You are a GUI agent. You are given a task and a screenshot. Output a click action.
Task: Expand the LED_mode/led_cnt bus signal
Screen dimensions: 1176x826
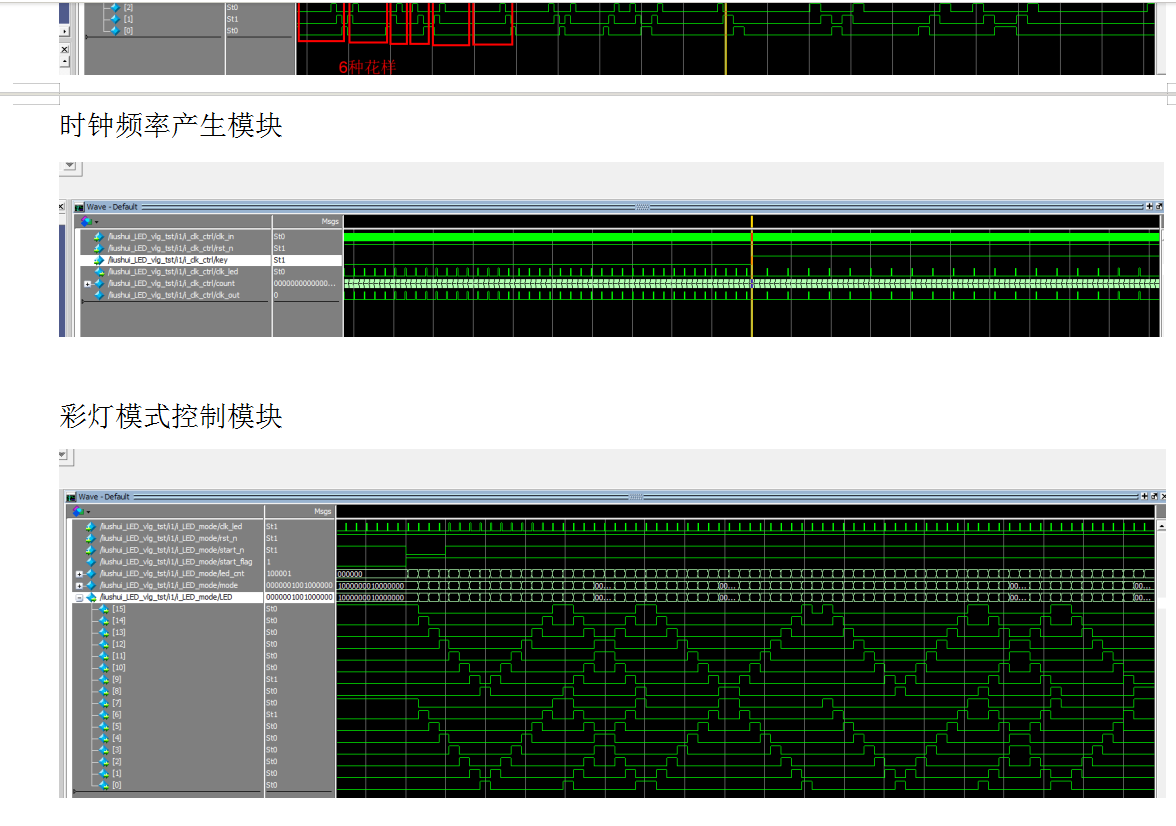point(80,574)
